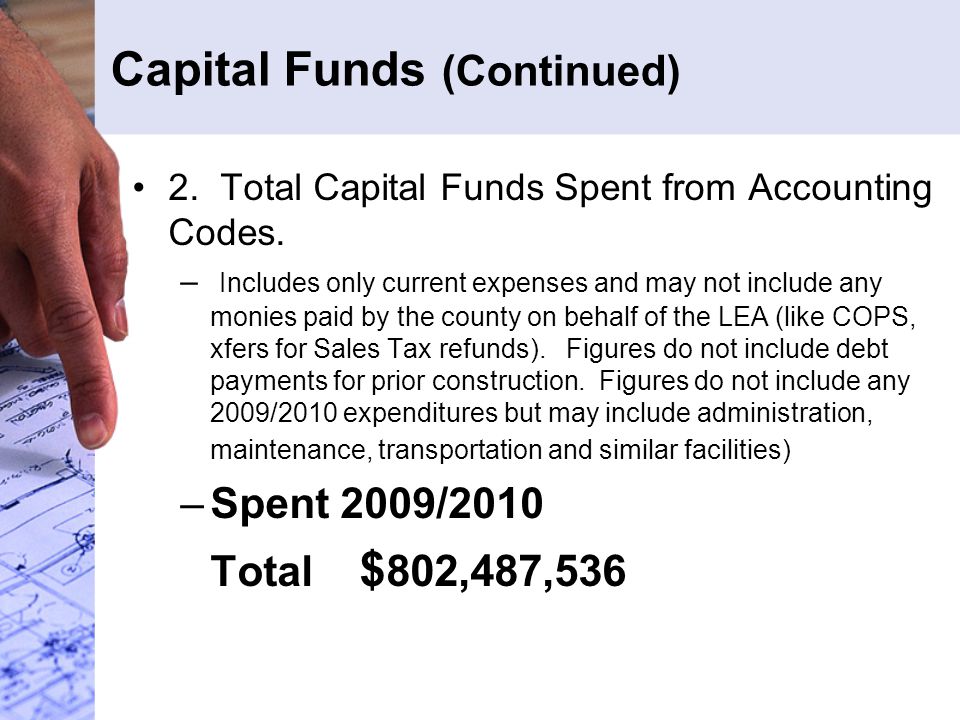Click the lavender title banner background
This screenshot has height=720, width=960.
point(820,67)
